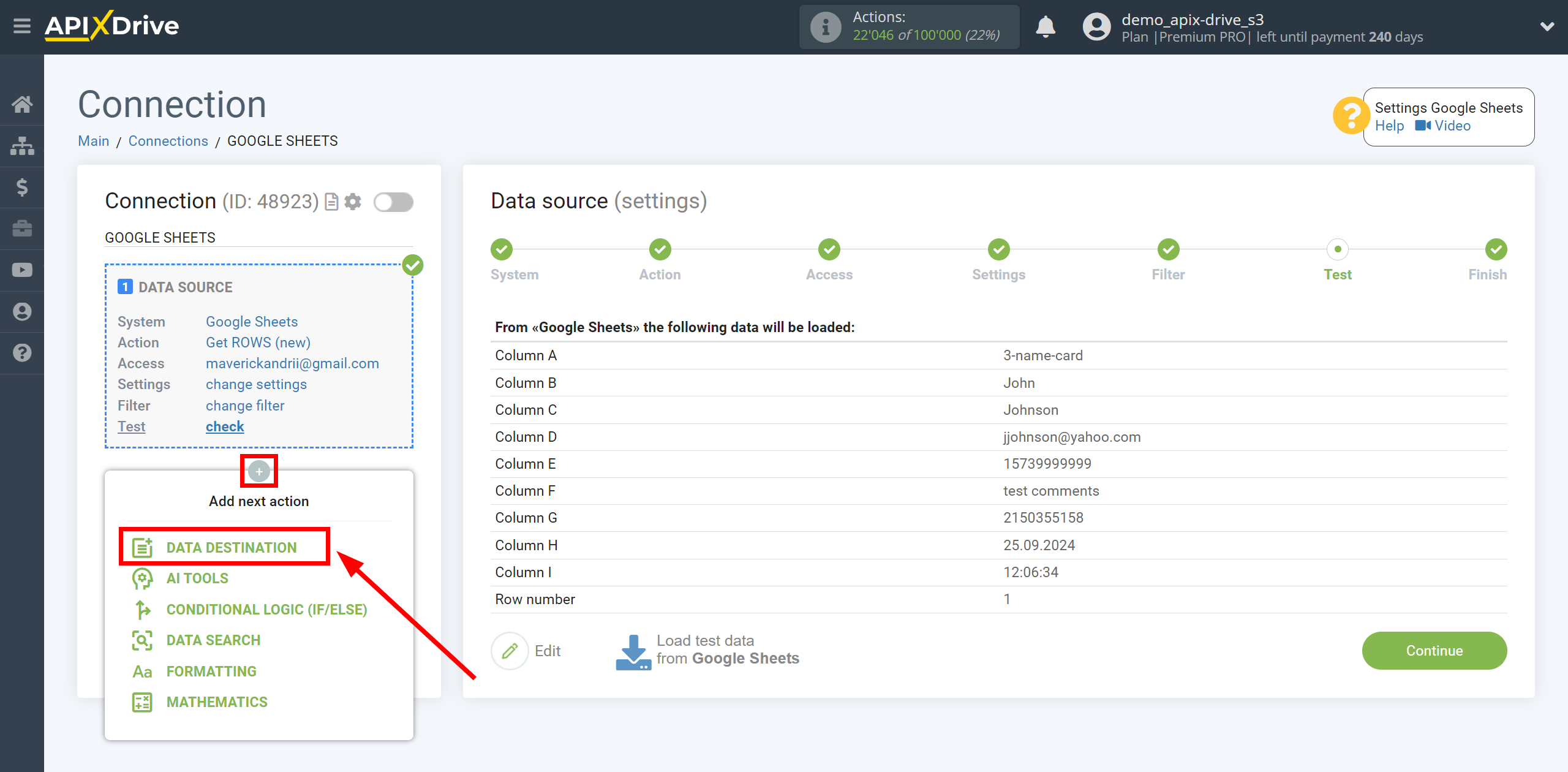Screen dimensions: 1568x772
Task: Select the 25.09.2024 value
Action: [x=1039, y=545]
